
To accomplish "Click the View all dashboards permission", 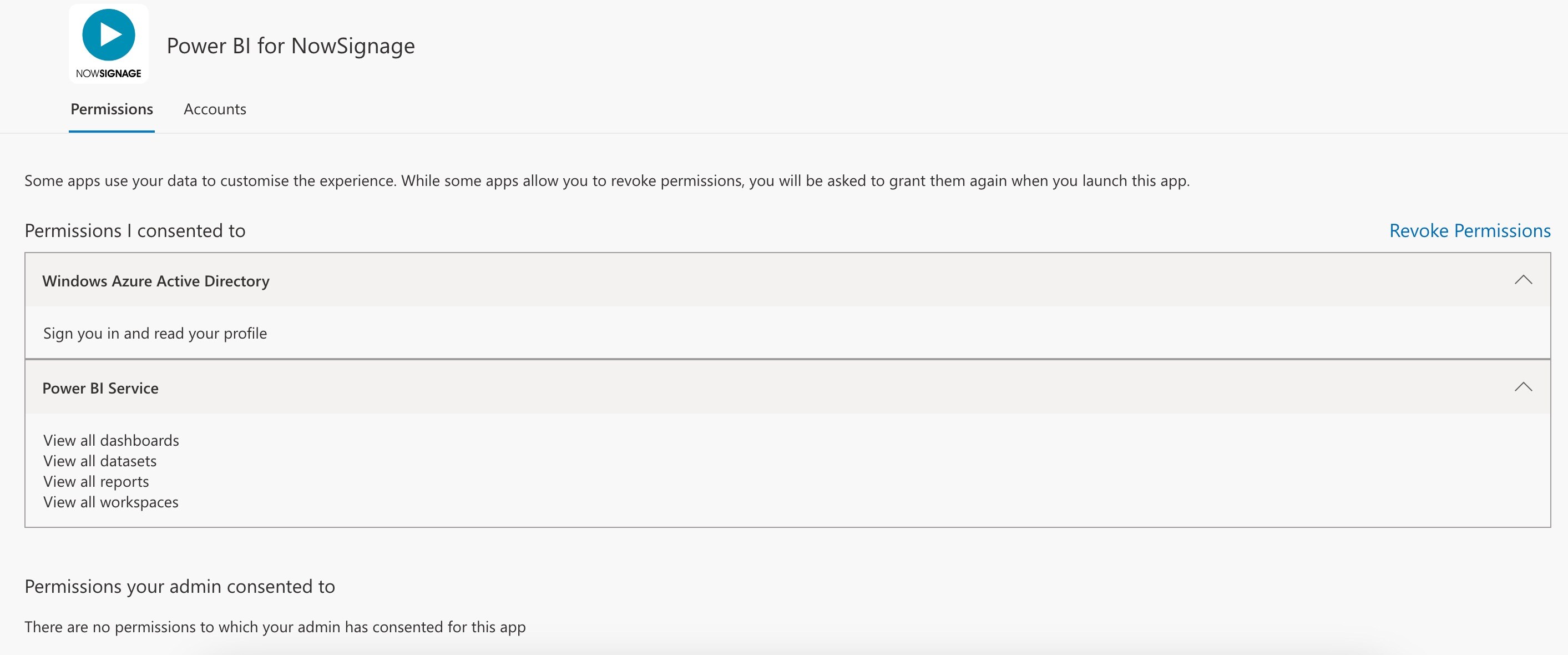I will point(112,440).
